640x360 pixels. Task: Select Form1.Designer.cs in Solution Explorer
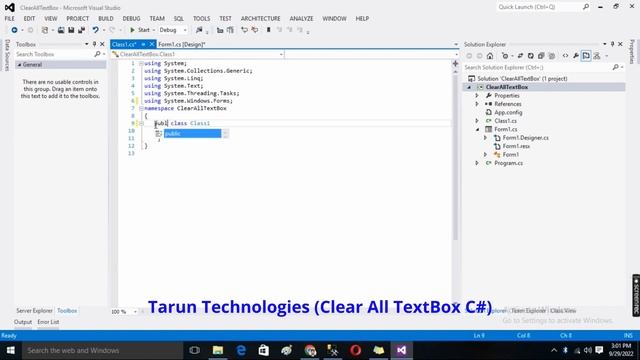[525, 138]
